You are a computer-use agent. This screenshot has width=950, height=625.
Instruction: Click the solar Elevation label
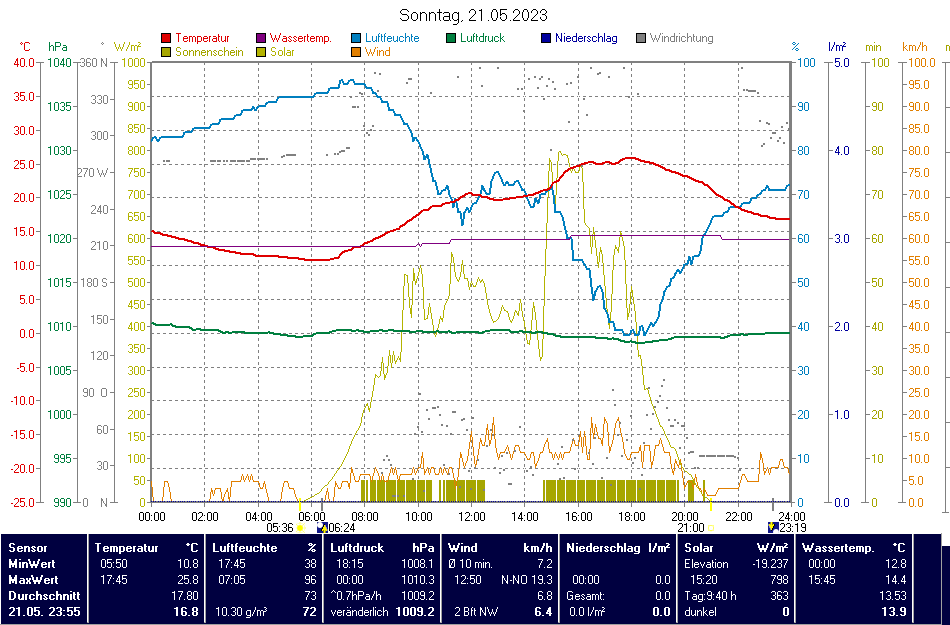point(706,564)
